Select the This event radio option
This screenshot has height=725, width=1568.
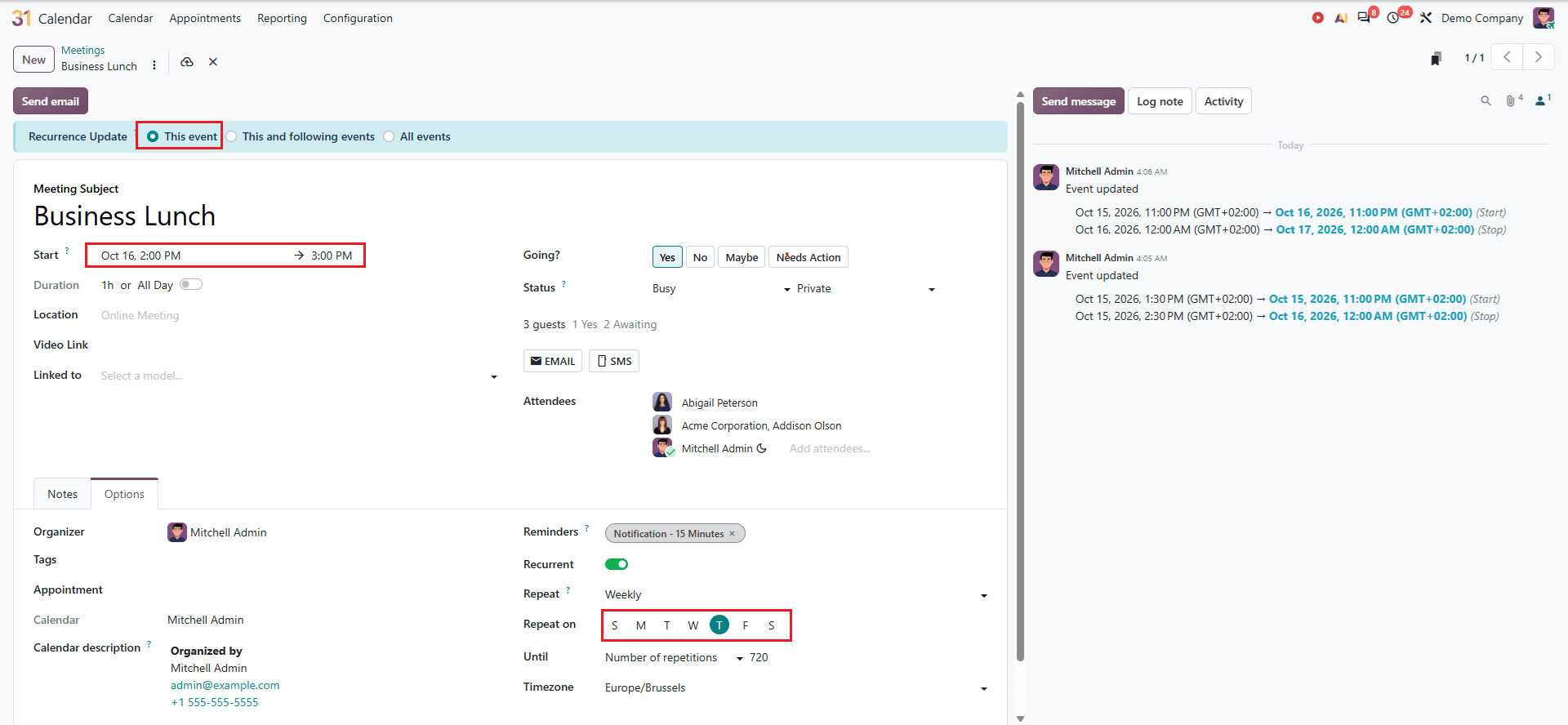[153, 136]
